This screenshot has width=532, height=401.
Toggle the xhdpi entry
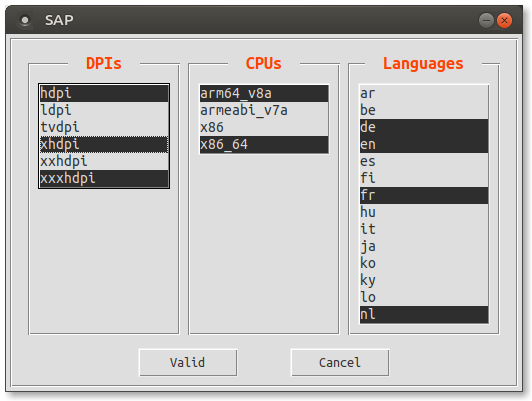pyautogui.click(x=104, y=145)
